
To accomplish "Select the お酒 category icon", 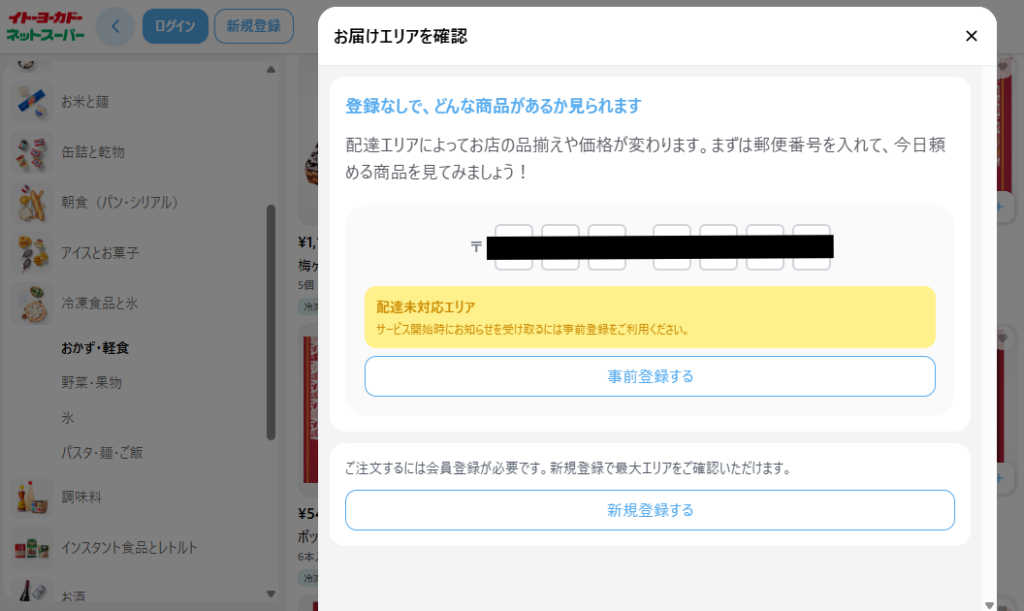I will pyautogui.click(x=31, y=591).
